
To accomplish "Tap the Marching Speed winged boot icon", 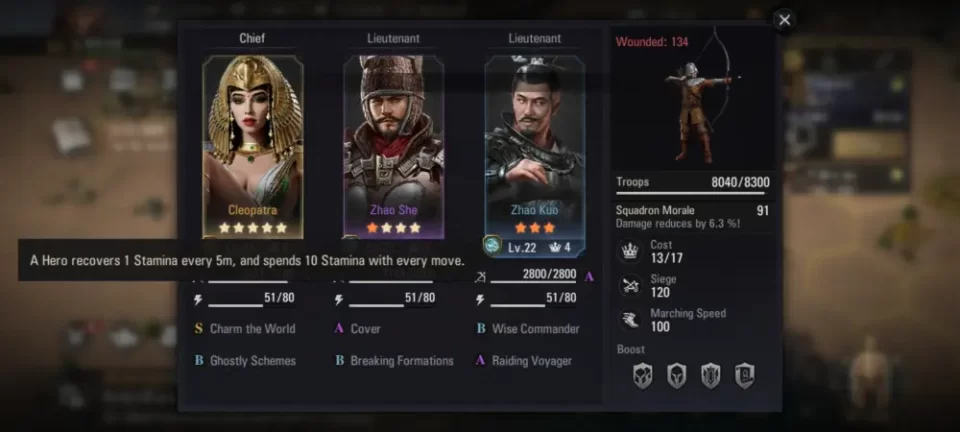I will point(629,319).
